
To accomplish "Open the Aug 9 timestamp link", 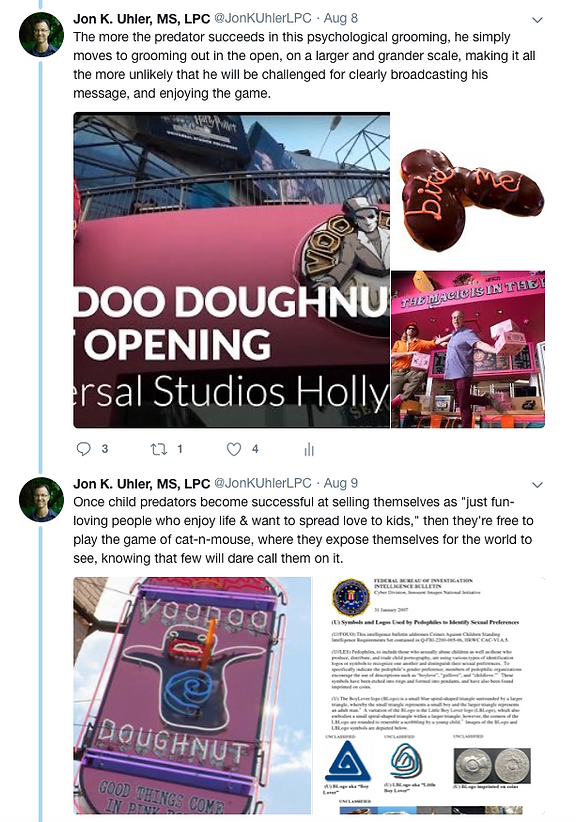I will [341, 483].
